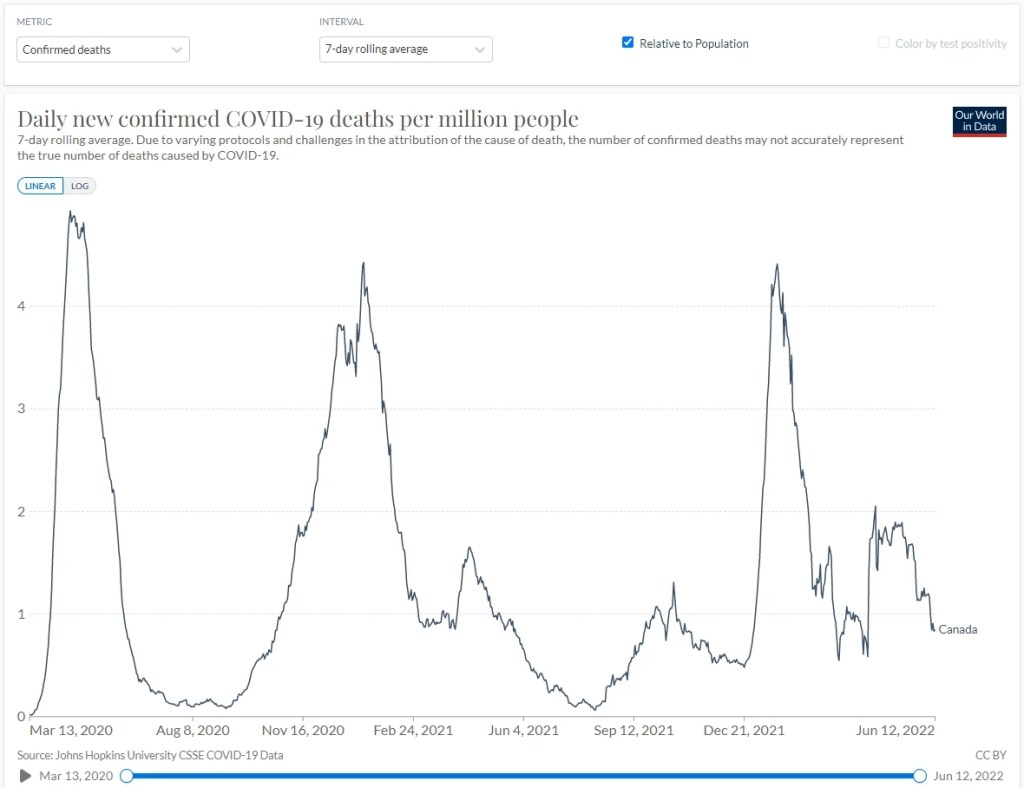The width and height of the screenshot is (1024, 788).
Task: Enable Color by test positivity checkbox
Action: (884, 42)
